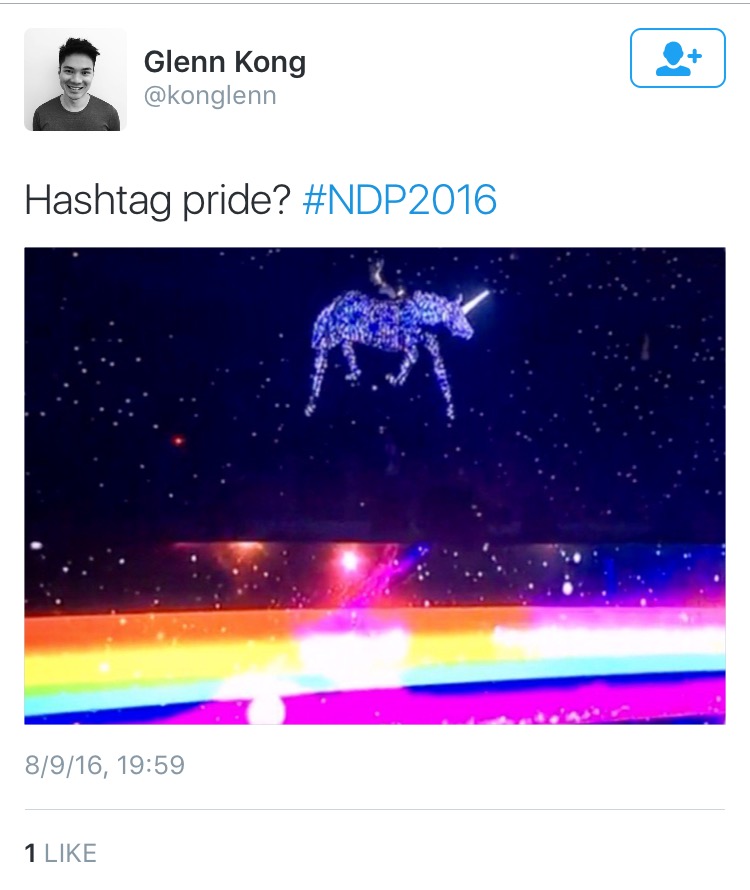750x890 pixels.
Task: Tap the unicorn's bright white horn
Action: pyautogui.click(x=476, y=301)
